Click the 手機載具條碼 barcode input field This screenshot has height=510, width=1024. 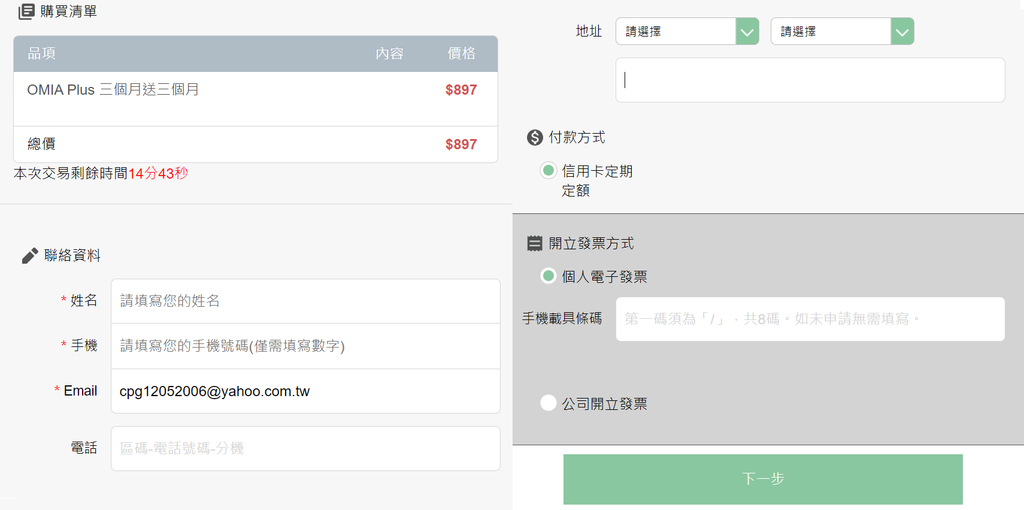click(810, 319)
